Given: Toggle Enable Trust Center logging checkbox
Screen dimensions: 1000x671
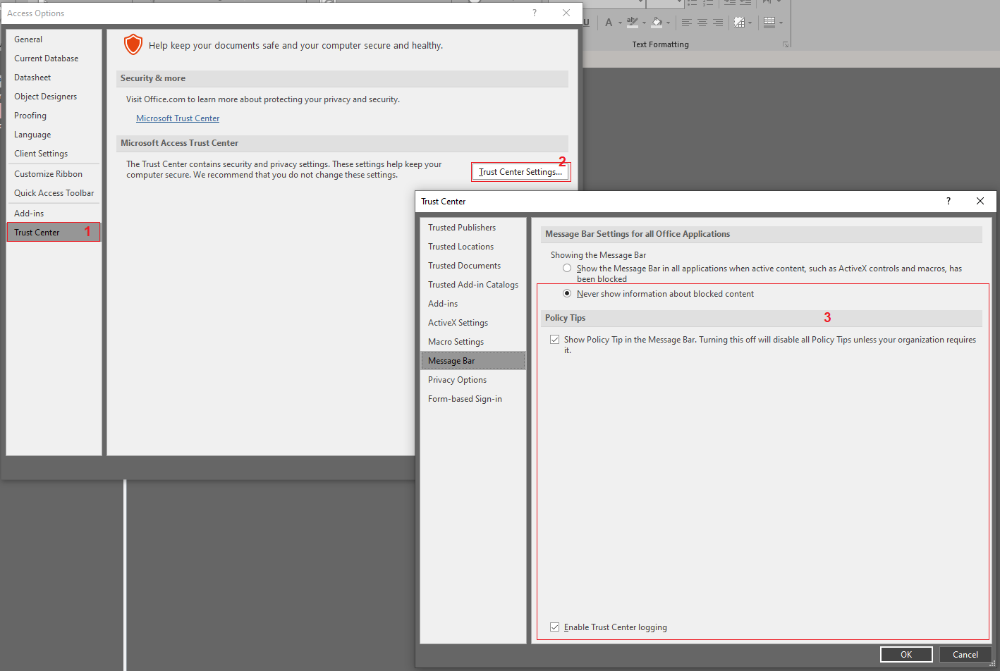Looking at the screenshot, I should pos(555,627).
